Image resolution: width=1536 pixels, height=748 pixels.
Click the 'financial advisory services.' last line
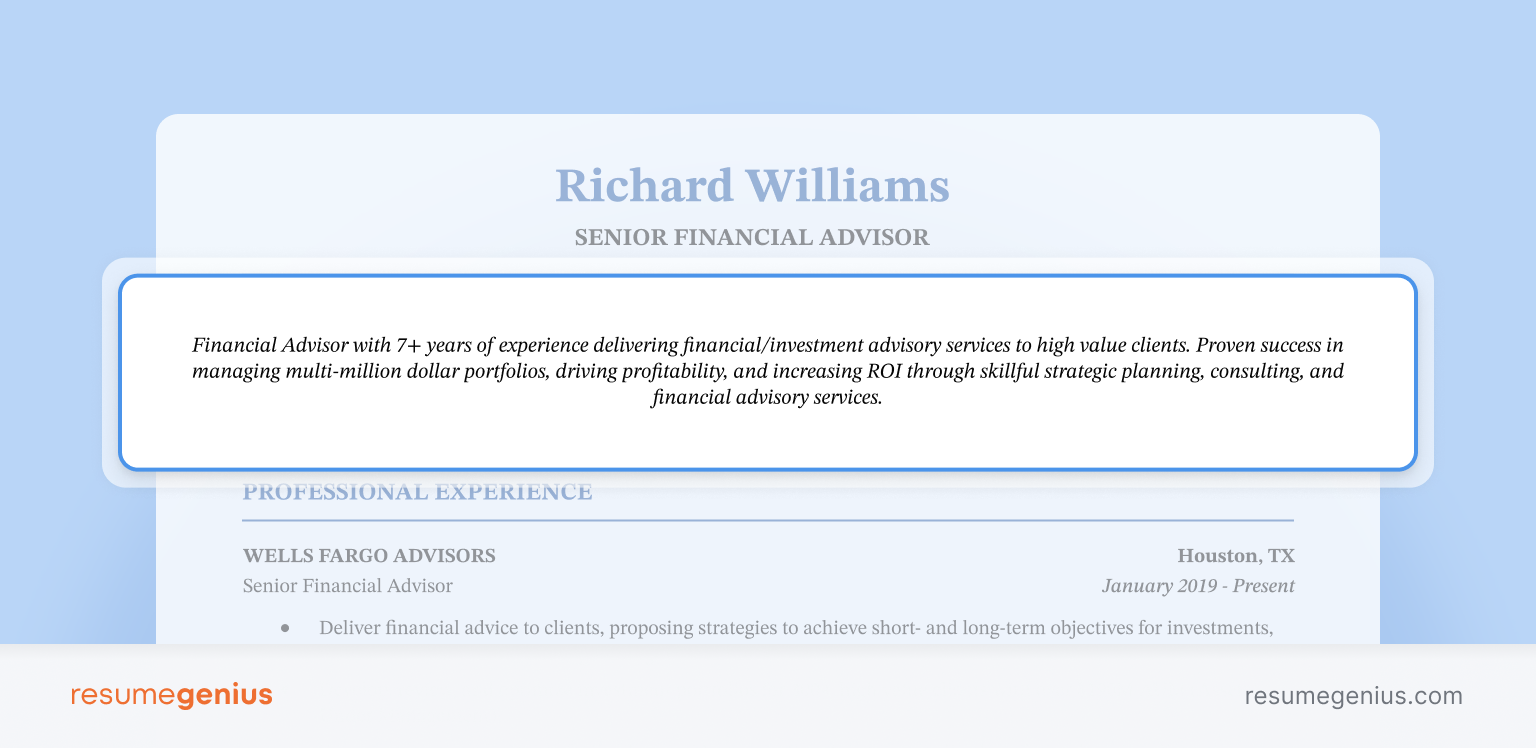767,398
